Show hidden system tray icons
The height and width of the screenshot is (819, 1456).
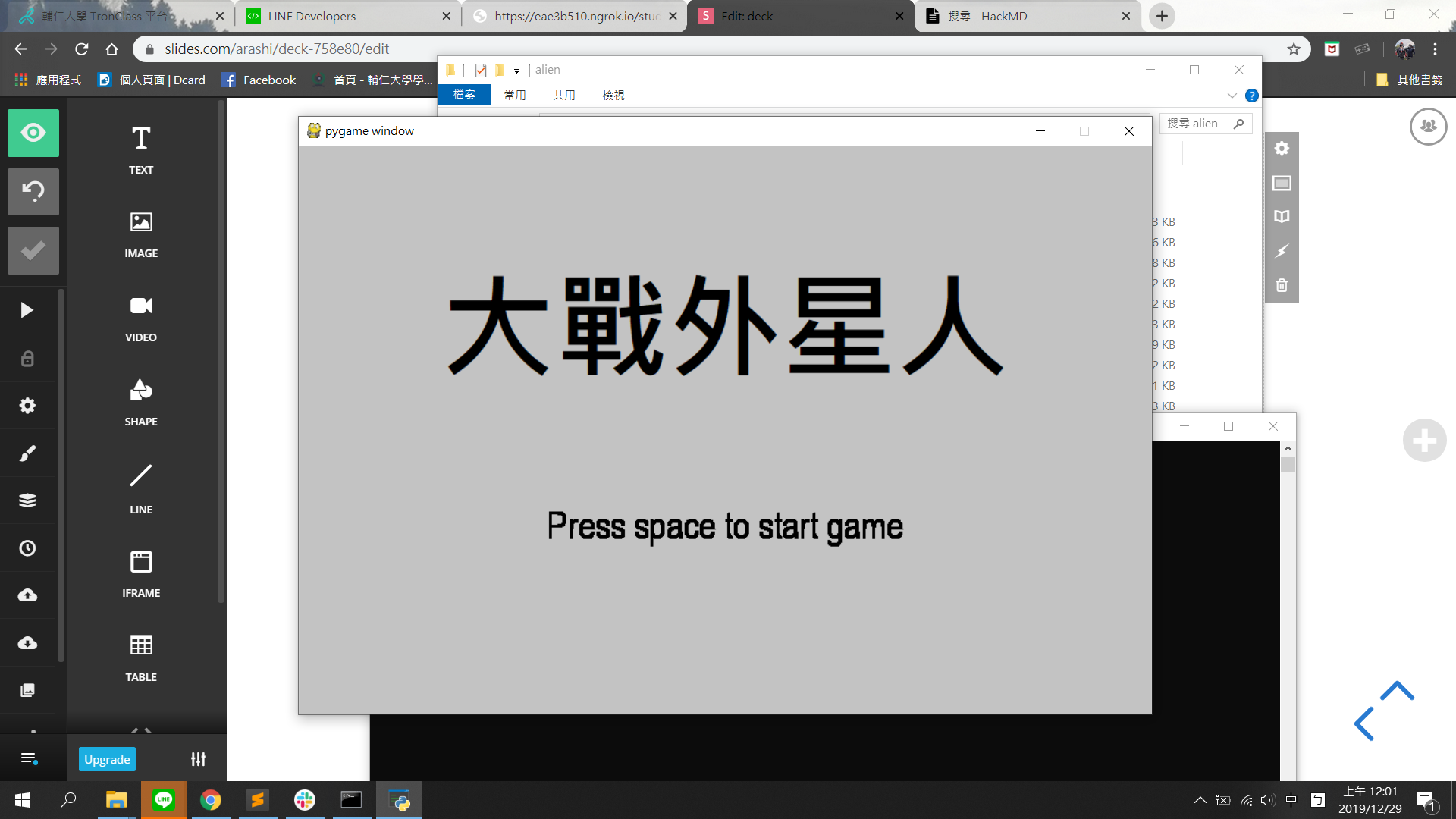click(x=1200, y=800)
